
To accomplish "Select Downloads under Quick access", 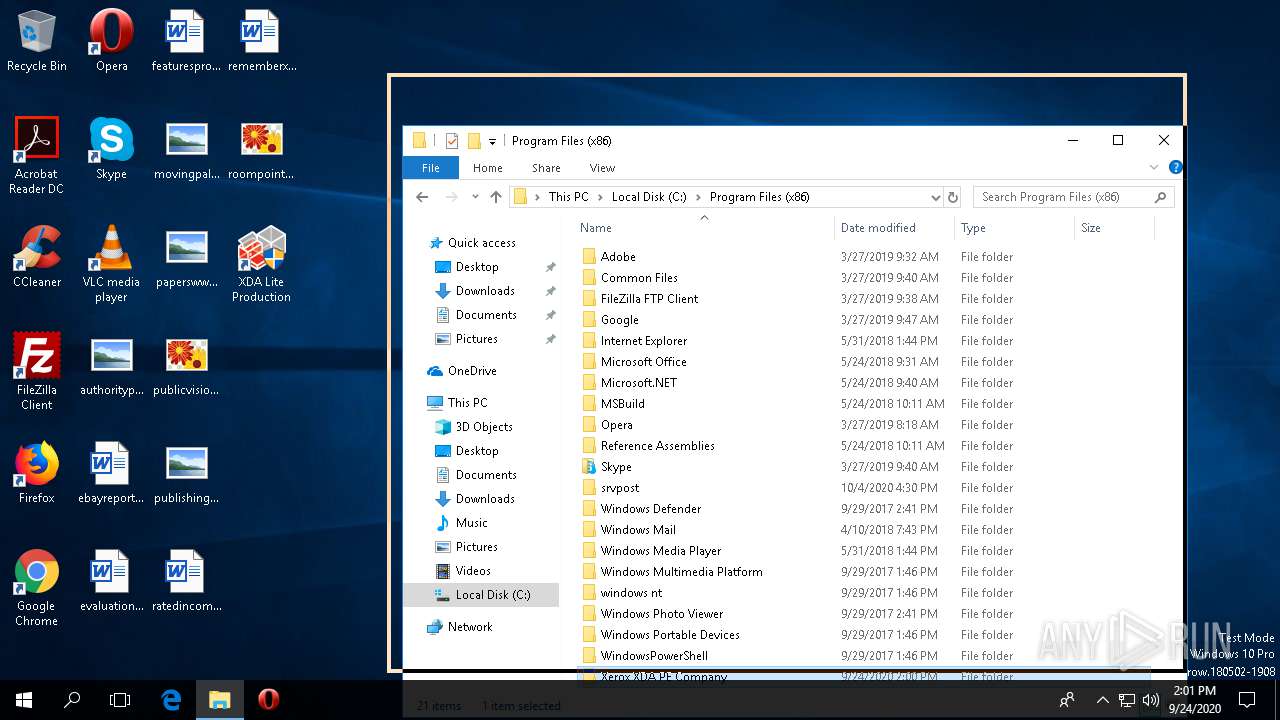I will pos(485,291).
